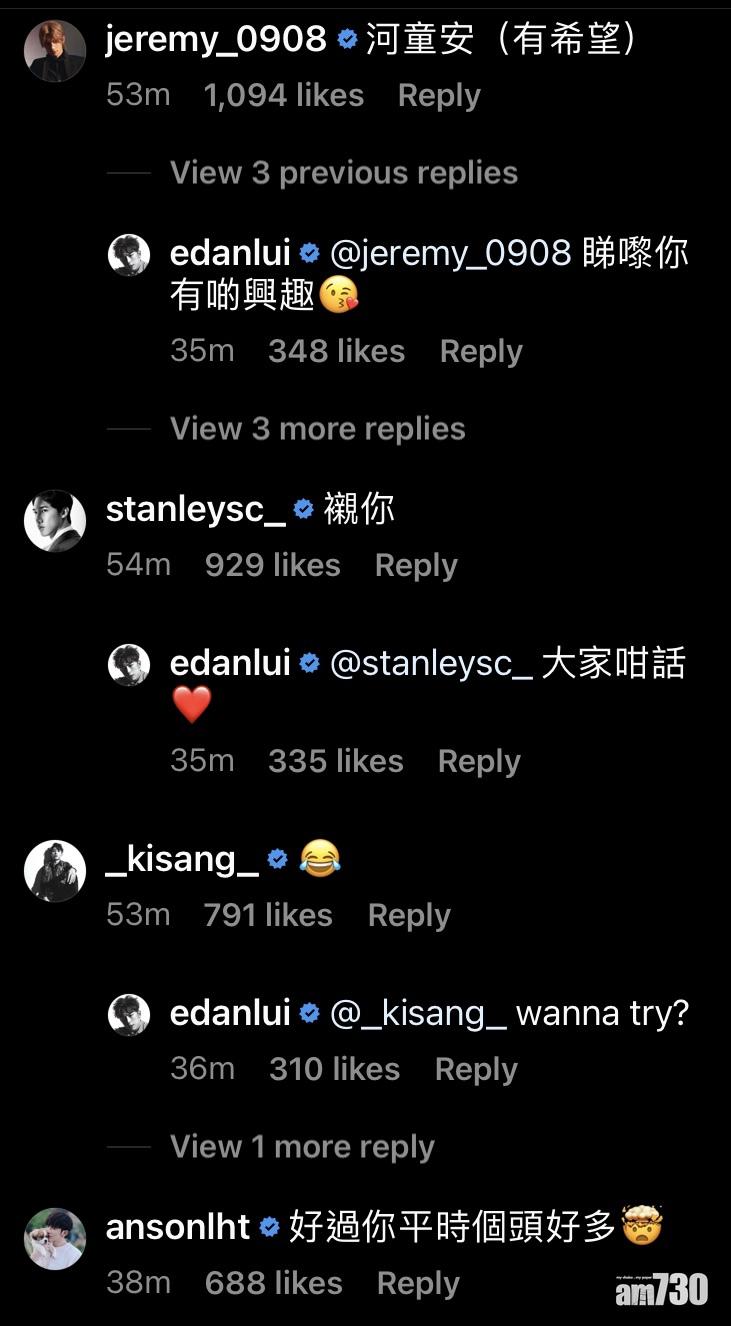Screen dimensions: 731x1326
Task: Open jeremy_0908's profile picture
Action: [54, 51]
